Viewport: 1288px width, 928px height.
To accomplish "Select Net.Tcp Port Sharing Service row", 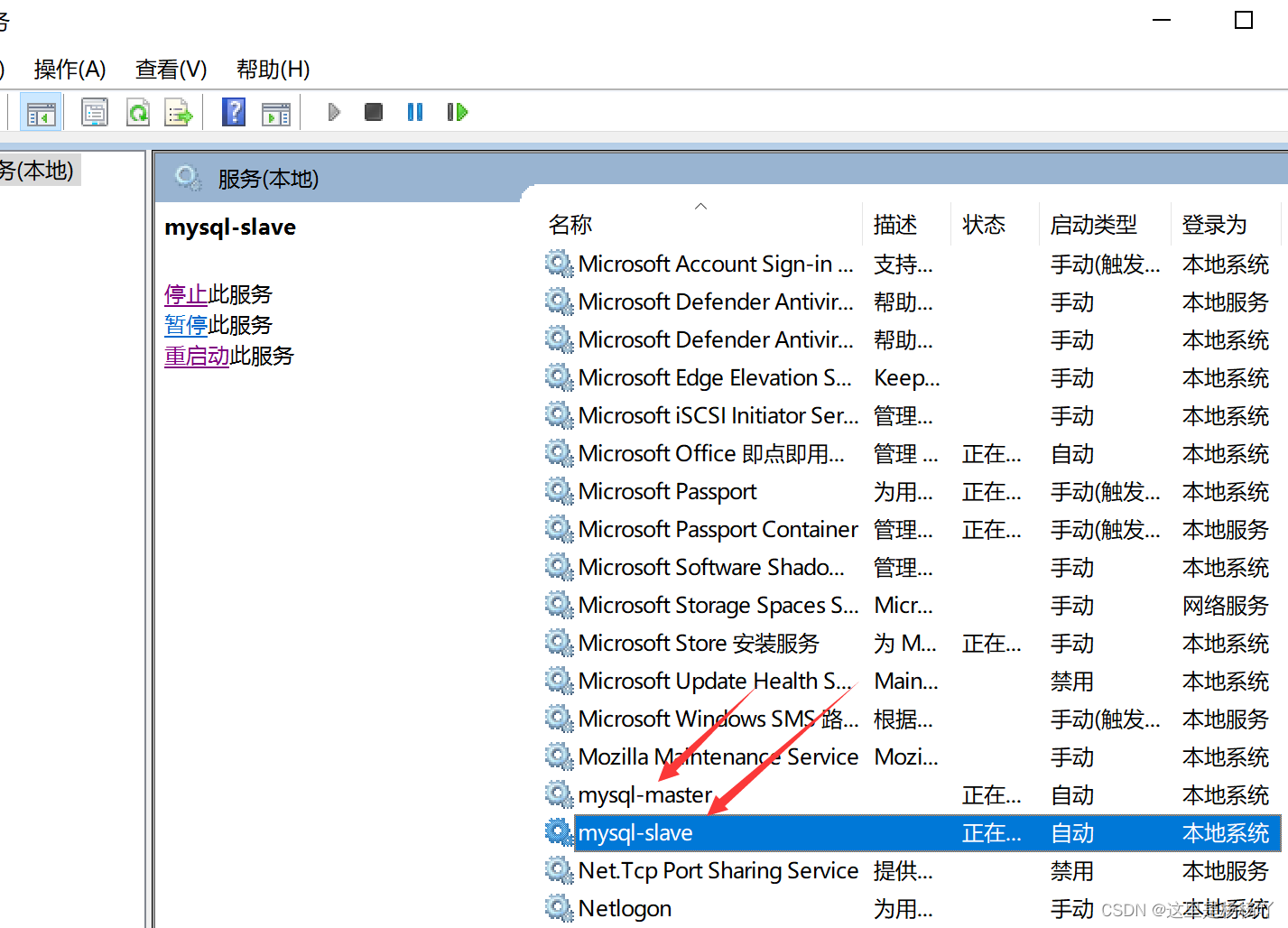I will (x=912, y=870).
